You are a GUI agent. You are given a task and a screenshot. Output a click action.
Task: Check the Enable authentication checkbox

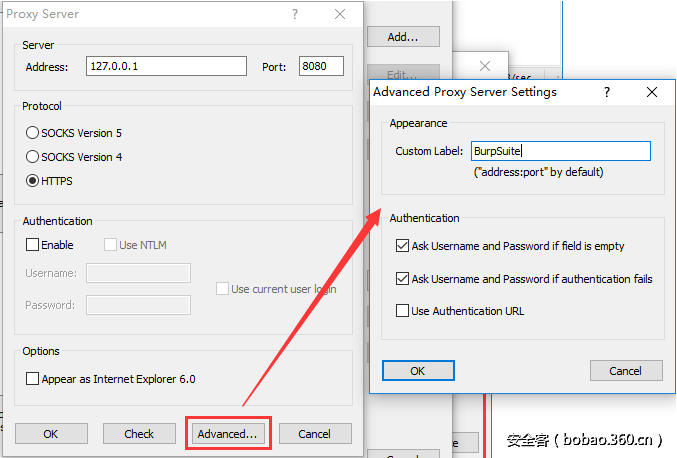coord(32,245)
